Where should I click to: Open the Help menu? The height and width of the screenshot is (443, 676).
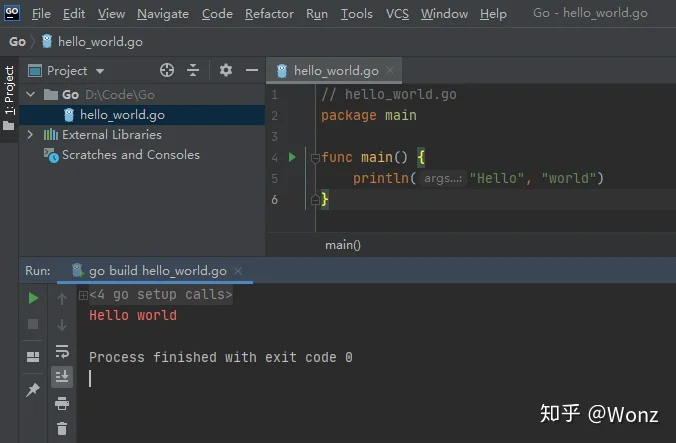[x=493, y=14]
